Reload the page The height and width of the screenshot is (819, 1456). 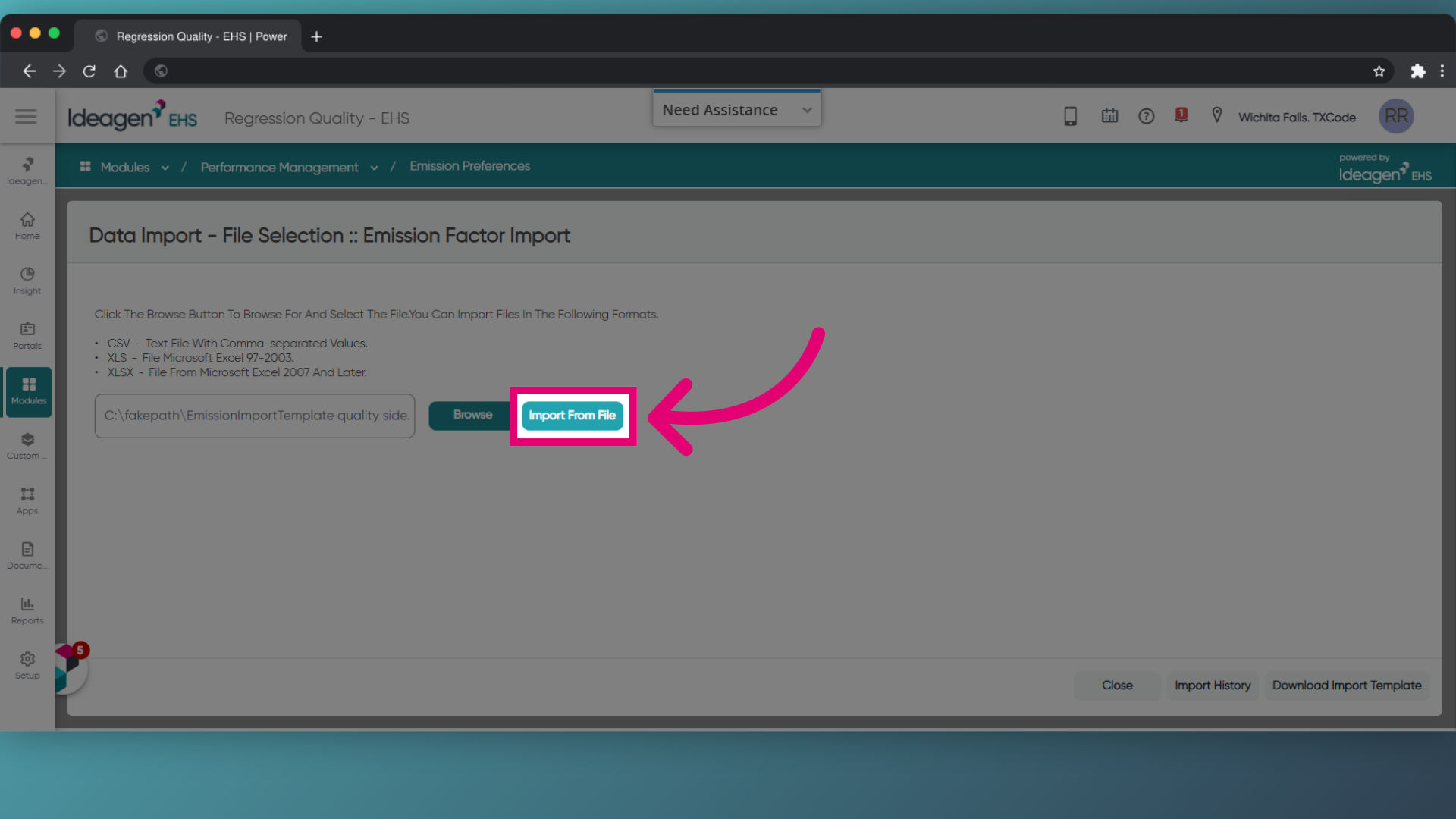pyautogui.click(x=89, y=71)
